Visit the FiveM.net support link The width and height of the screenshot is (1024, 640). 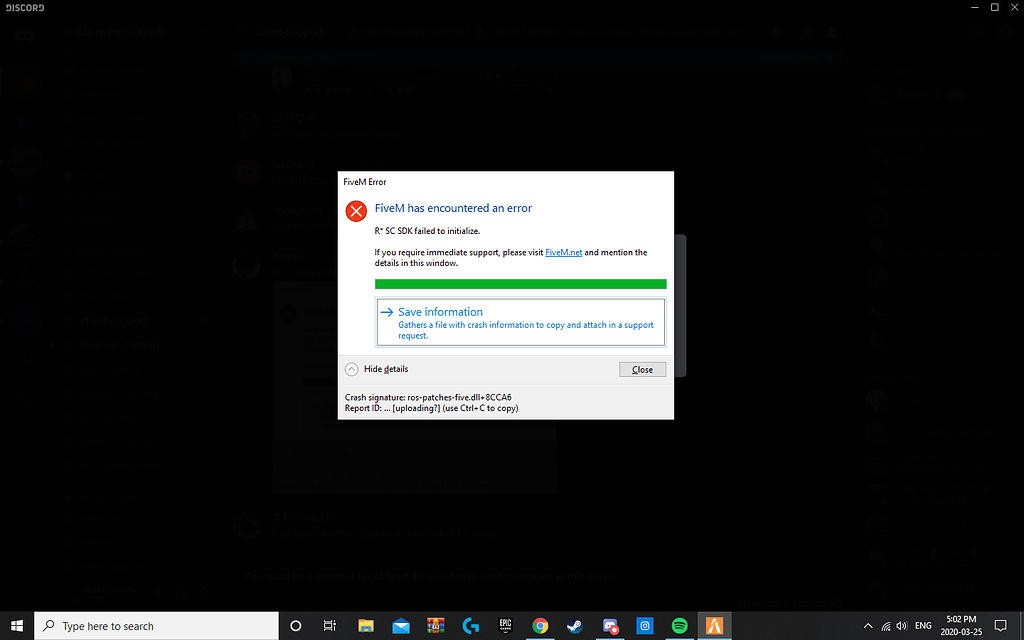point(563,252)
